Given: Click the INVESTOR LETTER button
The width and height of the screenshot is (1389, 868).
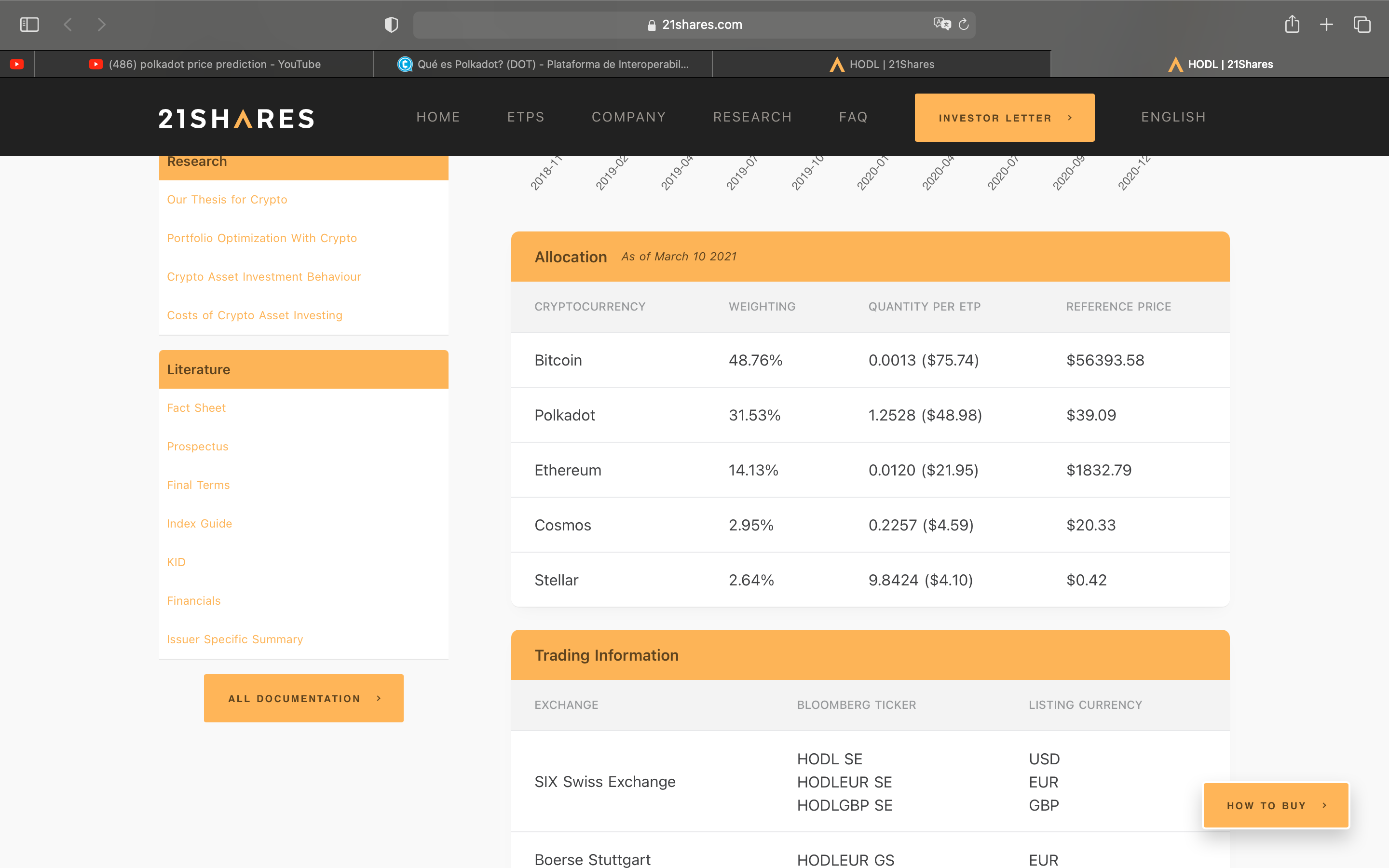Looking at the screenshot, I should [x=1005, y=118].
